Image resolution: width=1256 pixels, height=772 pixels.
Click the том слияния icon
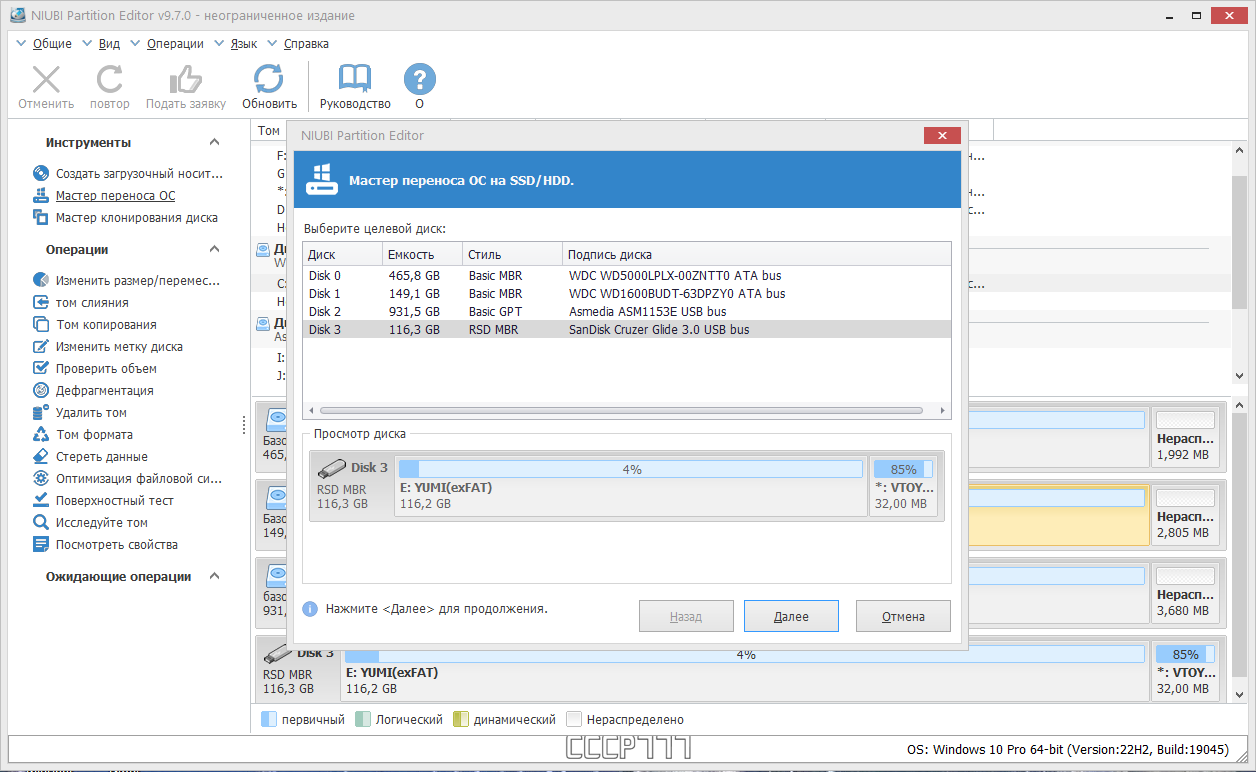coord(41,302)
